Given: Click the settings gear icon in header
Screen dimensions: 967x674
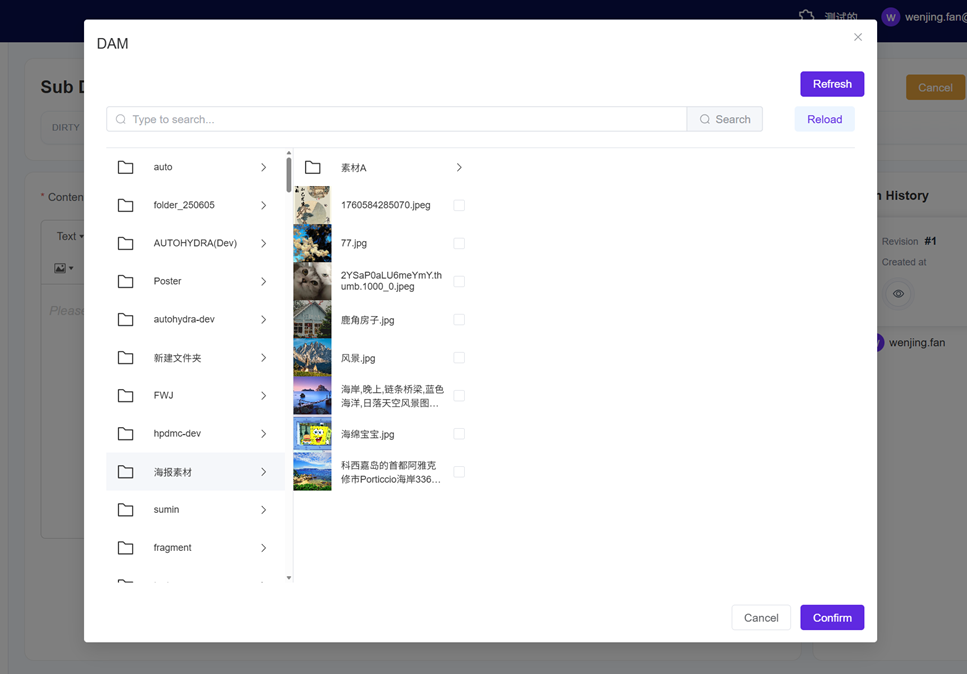Looking at the screenshot, I should [806, 16].
